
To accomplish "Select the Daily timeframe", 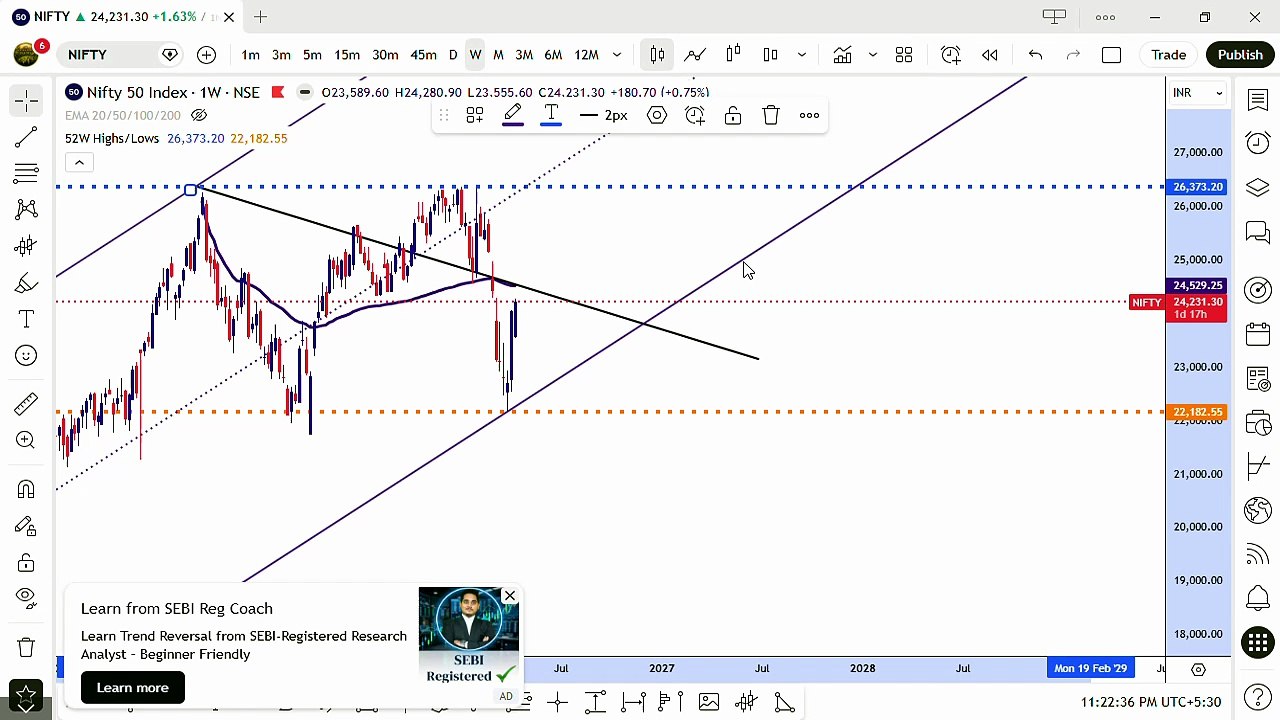I will (453, 55).
